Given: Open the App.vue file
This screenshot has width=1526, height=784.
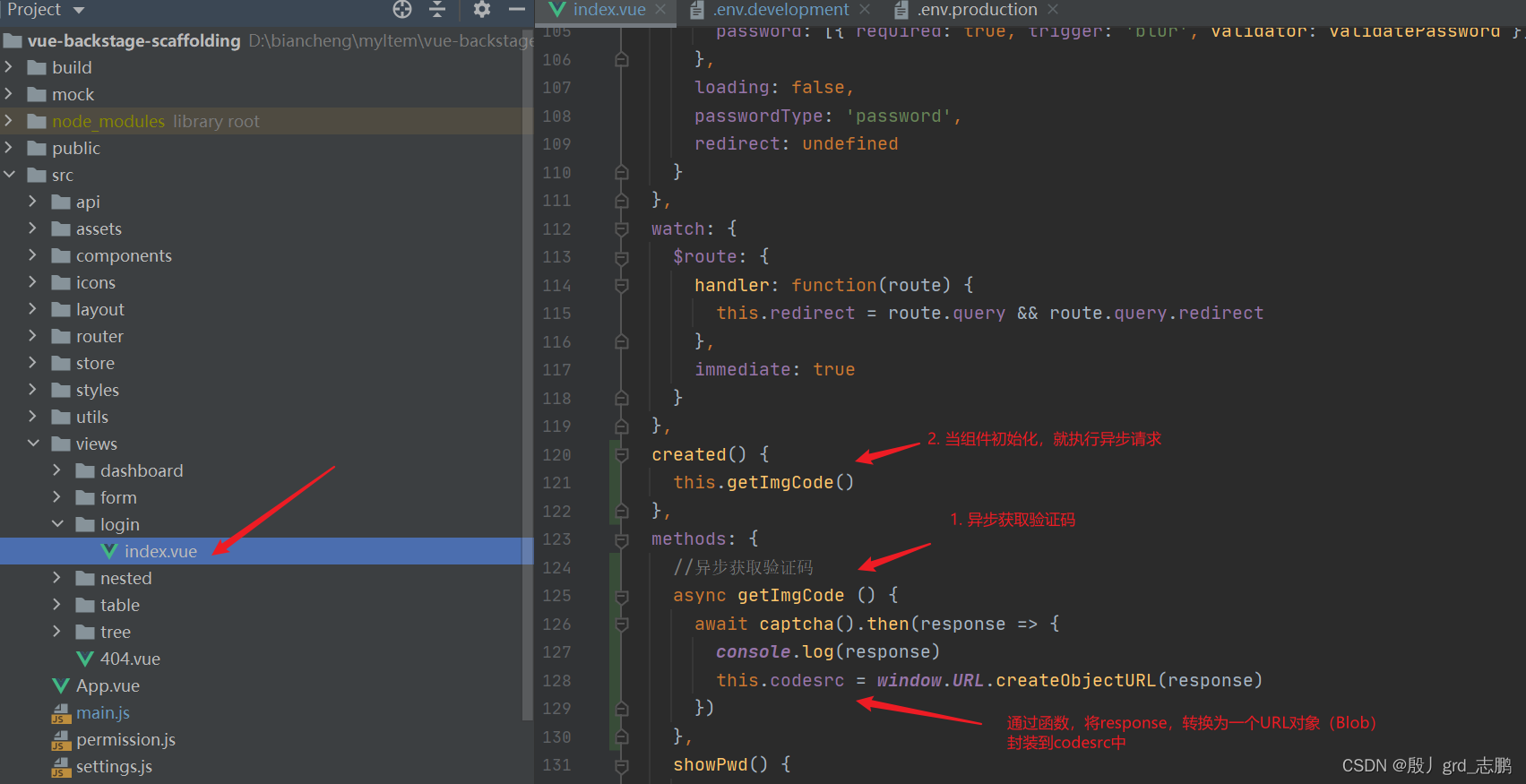Looking at the screenshot, I should click(x=108, y=685).
